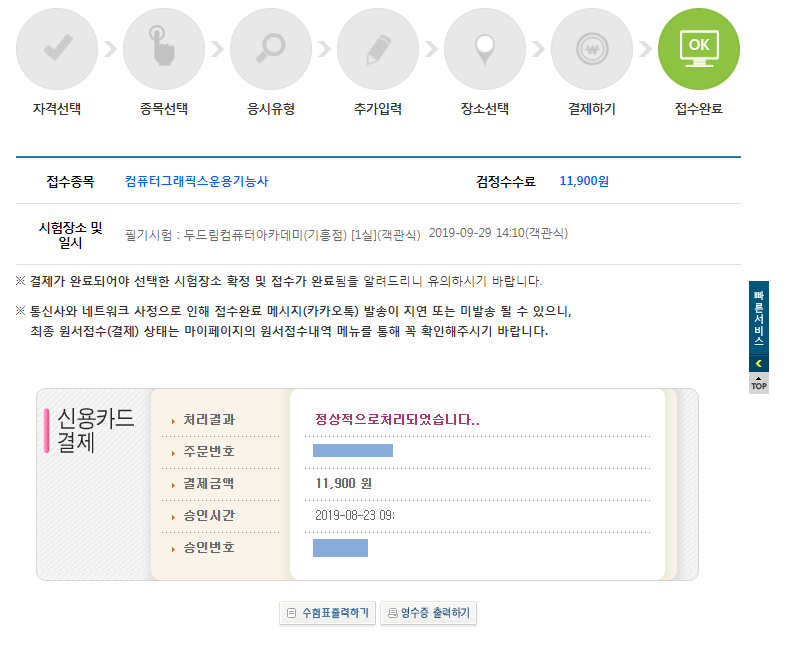
Task: Click the 정상적으로처리되었습니다 result message
Action: coord(397,420)
